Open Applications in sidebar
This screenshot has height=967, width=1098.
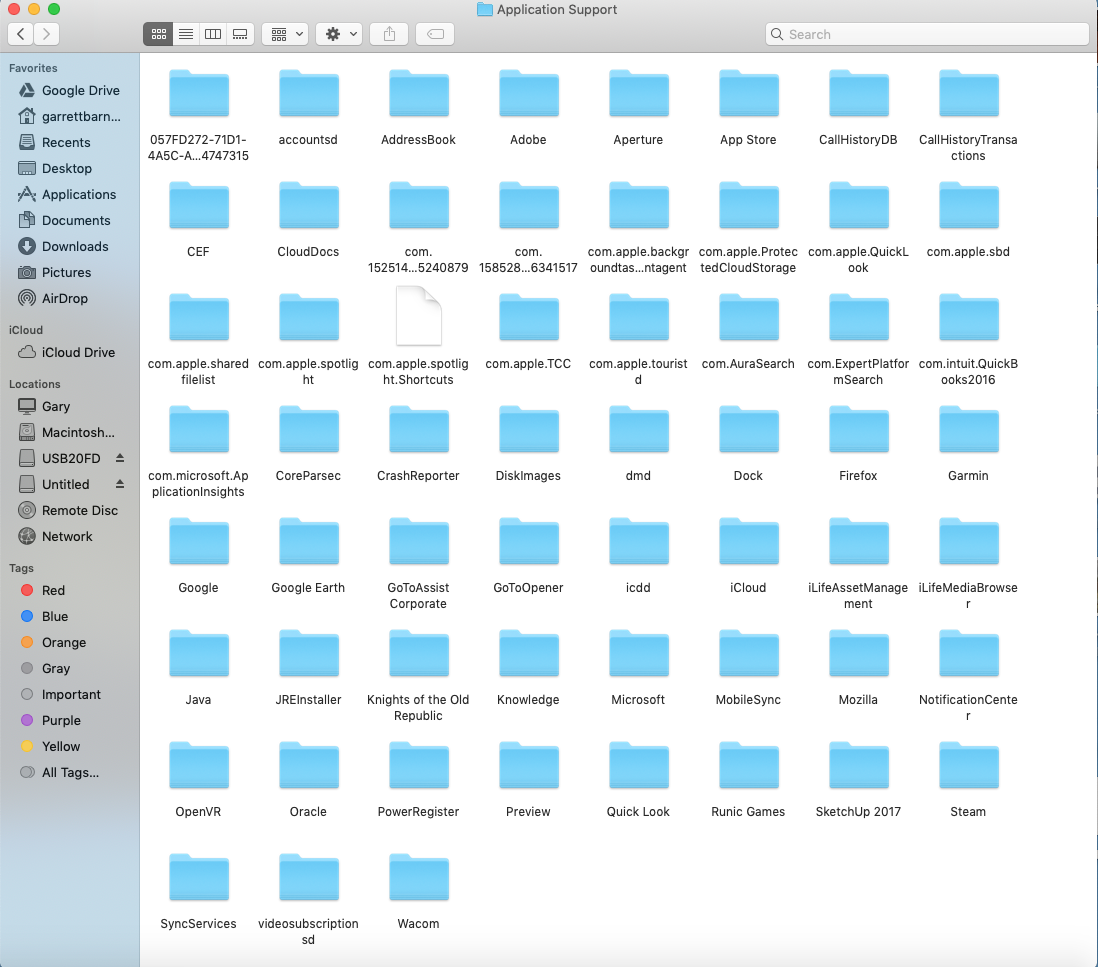coord(69,194)
